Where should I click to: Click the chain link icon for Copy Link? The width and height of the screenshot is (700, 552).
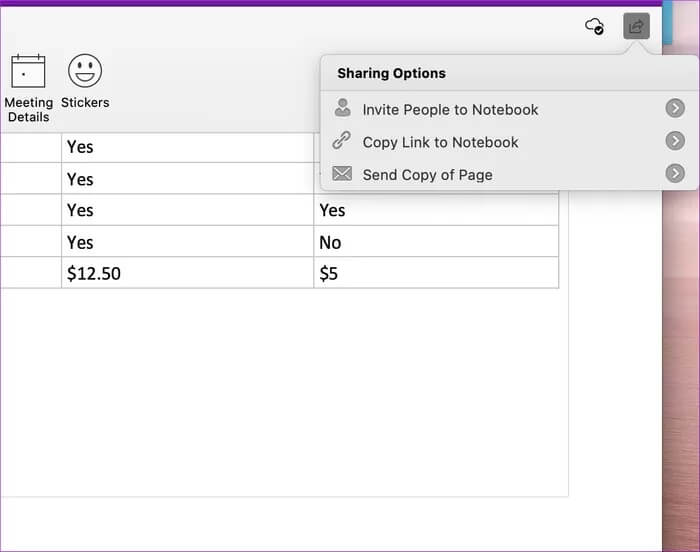pyautogui.click(x=342, y=142)
